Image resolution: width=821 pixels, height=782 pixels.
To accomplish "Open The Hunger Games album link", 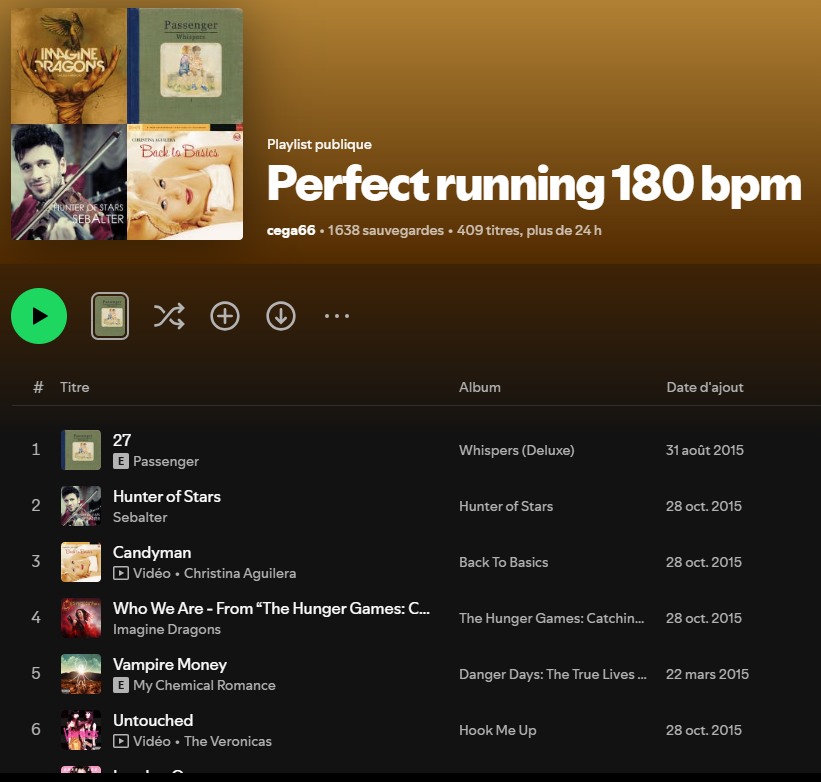I will tap(551, 618).
